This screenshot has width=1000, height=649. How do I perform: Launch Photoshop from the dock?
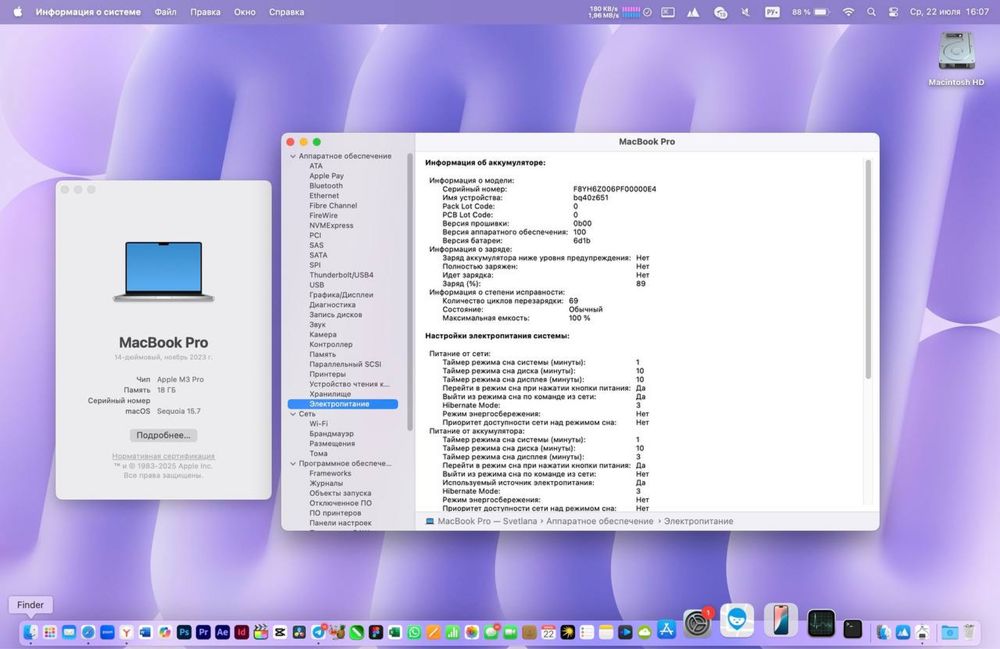click(x=184, y=632)
